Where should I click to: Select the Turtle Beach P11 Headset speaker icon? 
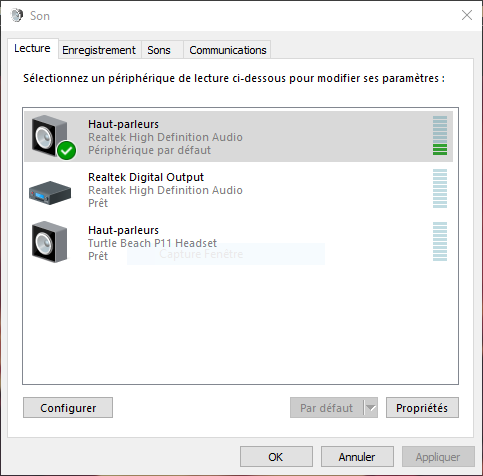50,242
